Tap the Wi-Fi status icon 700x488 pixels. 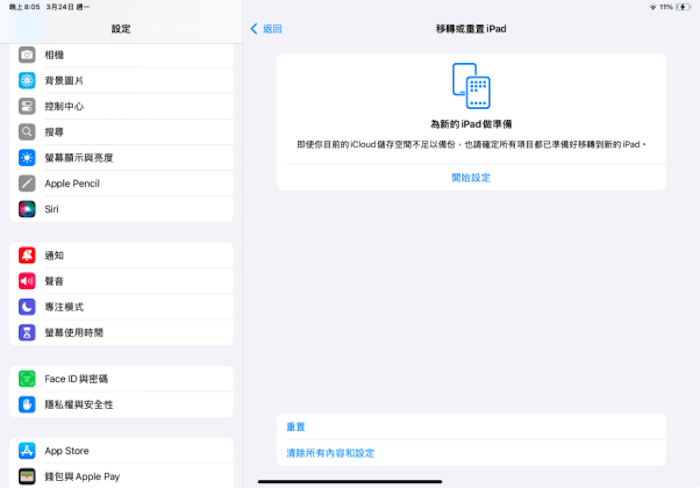tap(653, 7)
